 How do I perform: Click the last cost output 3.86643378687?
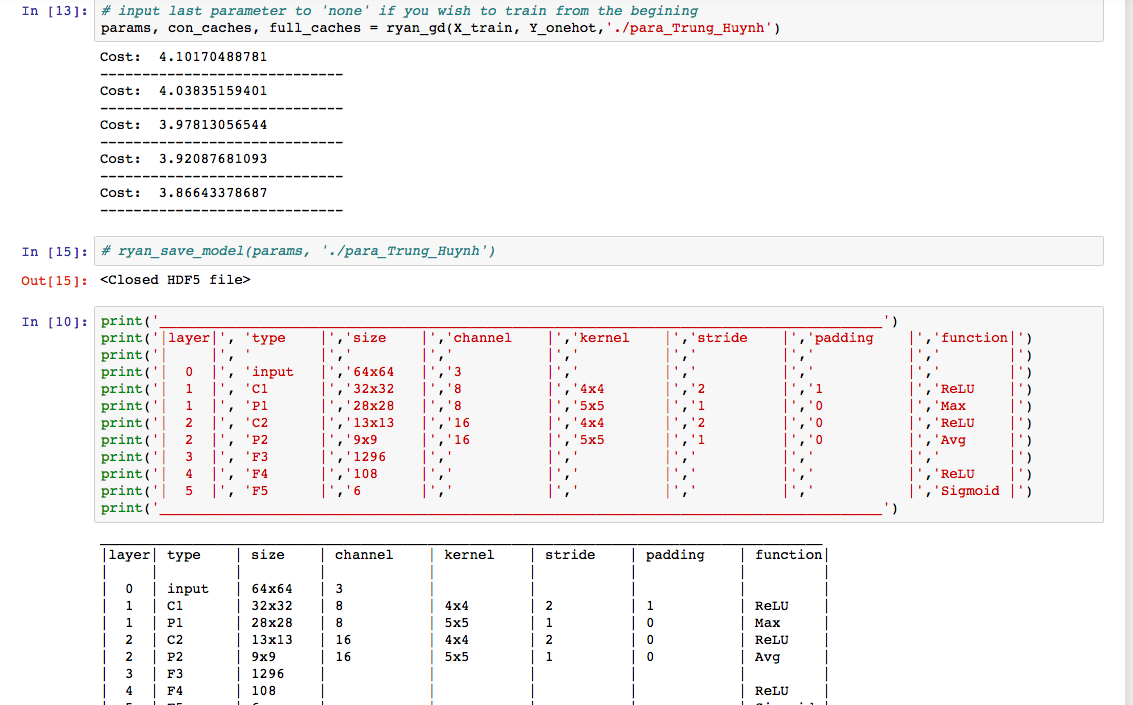[x=213, y=193]
